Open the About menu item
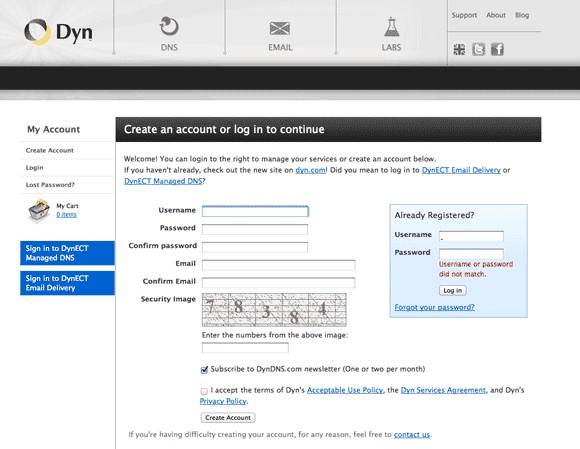Screen dimensions: 580x449 tap(496, 15)
